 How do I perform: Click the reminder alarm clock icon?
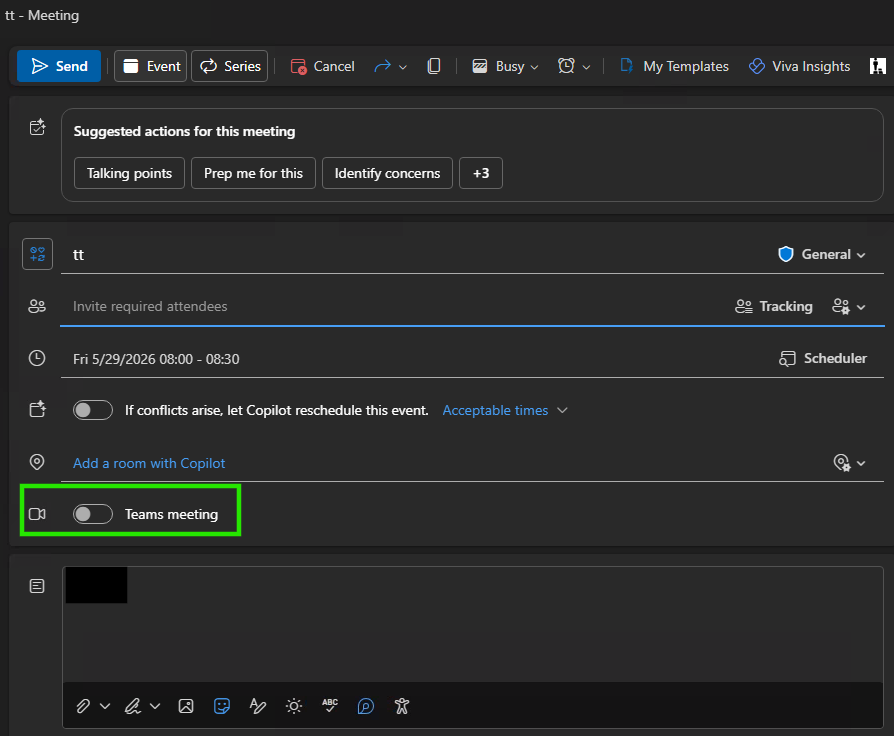point(566,66)
